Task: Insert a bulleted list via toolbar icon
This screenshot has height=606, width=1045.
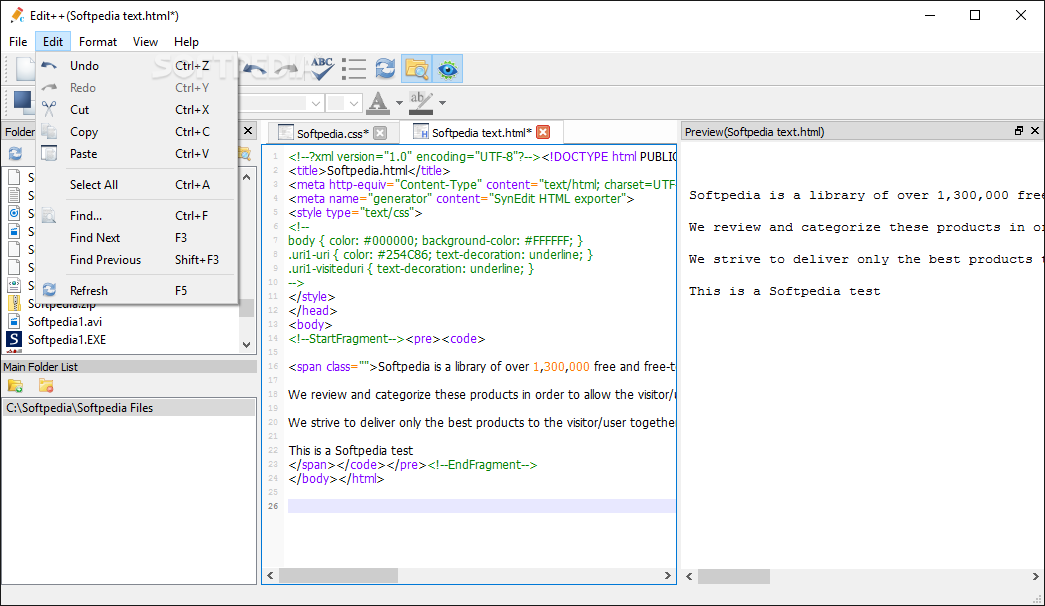Action: (x=354, y=69)
